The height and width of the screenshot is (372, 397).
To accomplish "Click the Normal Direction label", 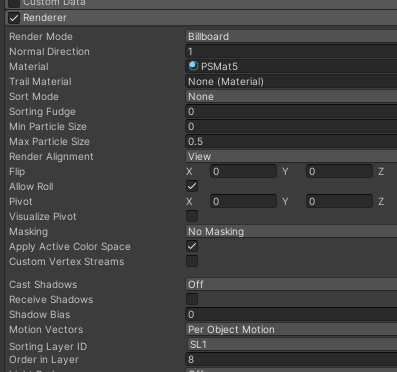I will 49,51.
